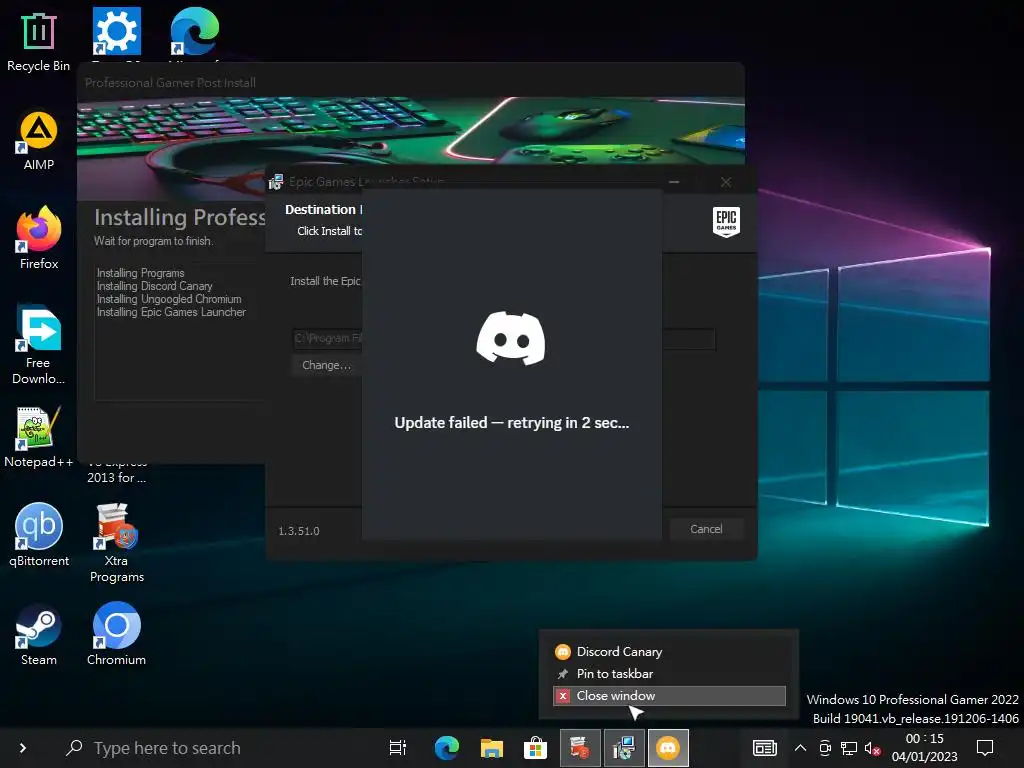
Task: Click Change... in Epic Games setup
Action: click(x=327, y=365)
